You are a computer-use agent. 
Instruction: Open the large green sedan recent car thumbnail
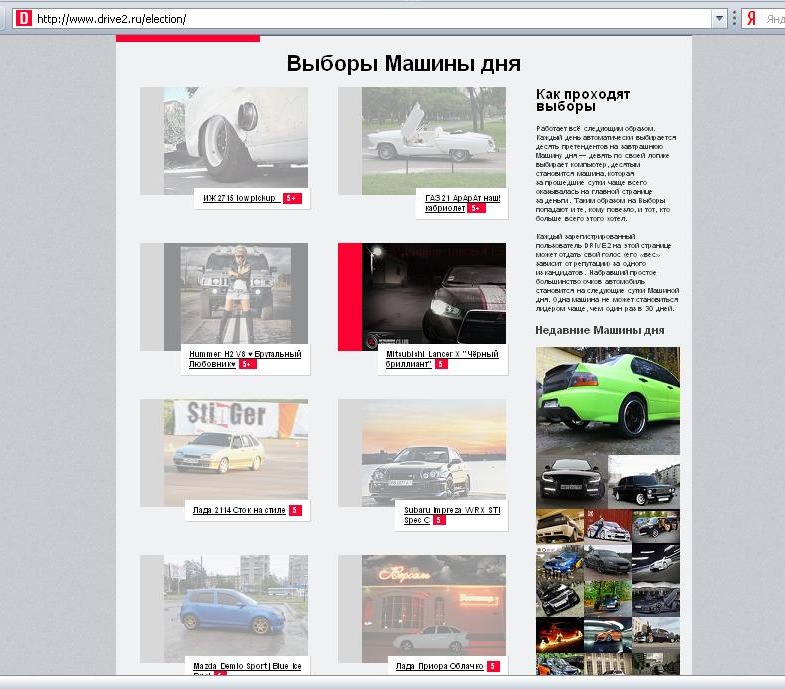point(608,401)
